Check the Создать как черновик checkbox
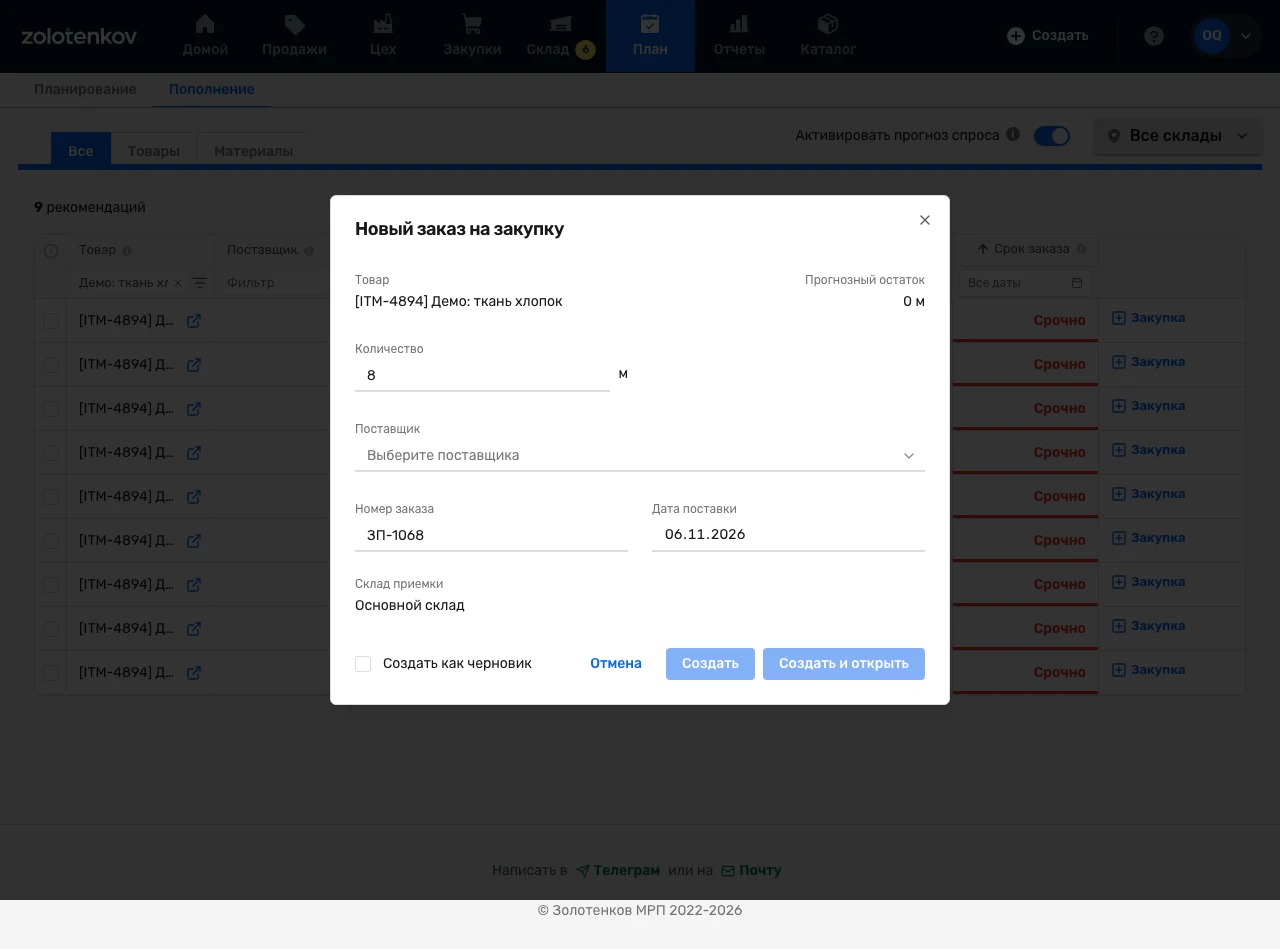The width and height of the screenshot is (1280, 949). pos(363,664)
